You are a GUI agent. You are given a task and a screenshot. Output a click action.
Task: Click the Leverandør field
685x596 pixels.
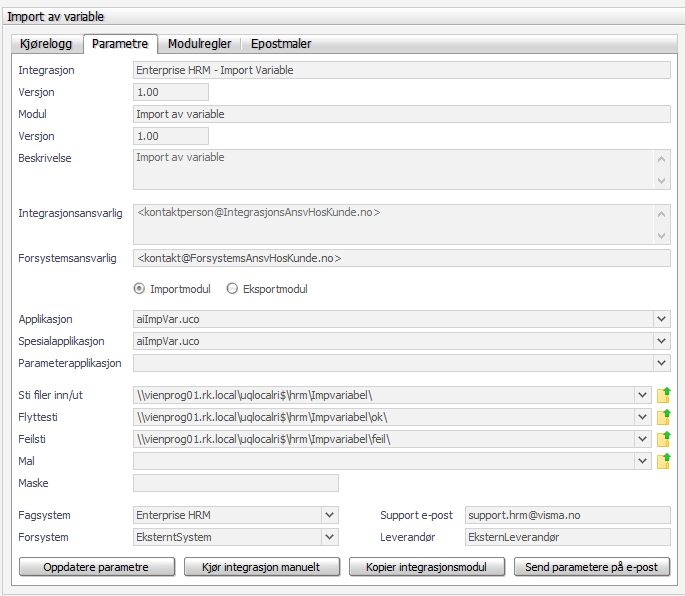567,537
